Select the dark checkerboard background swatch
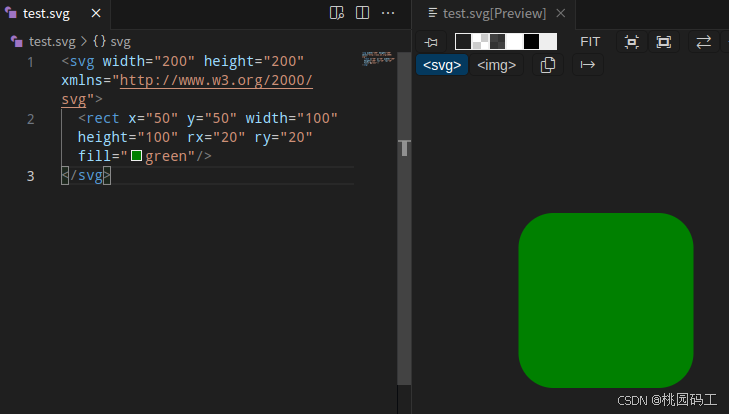The width and height of the screenshot is (729, 414). [x=497, y=41]
